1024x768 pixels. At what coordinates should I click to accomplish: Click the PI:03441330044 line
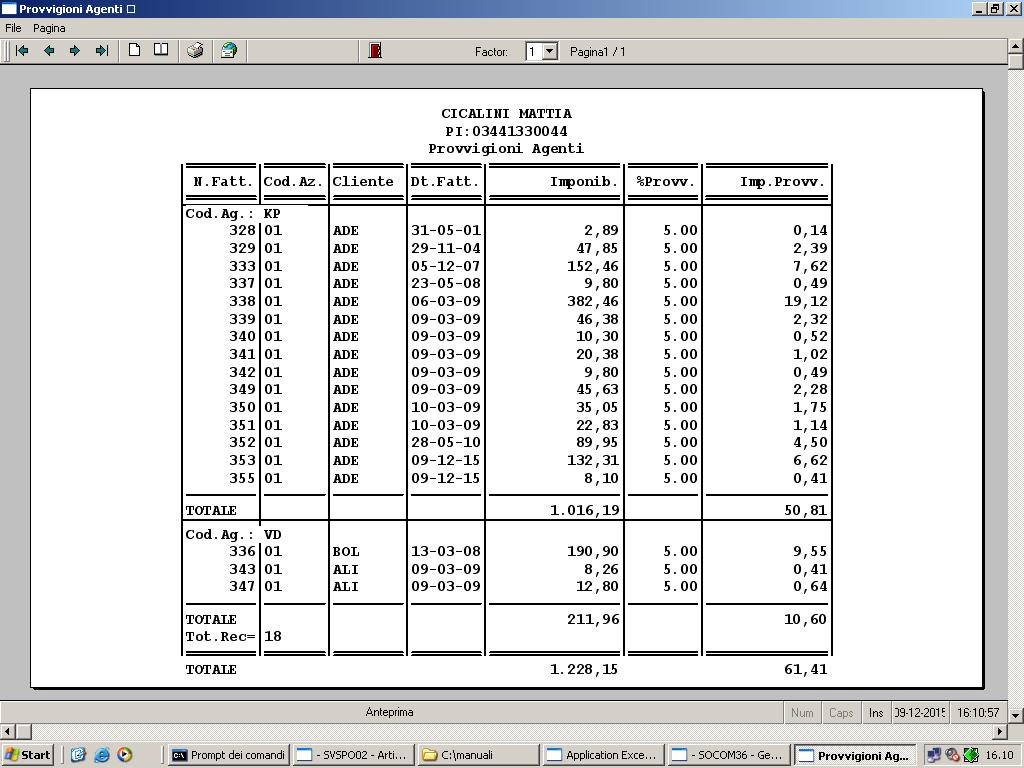(x=506, y=131)
